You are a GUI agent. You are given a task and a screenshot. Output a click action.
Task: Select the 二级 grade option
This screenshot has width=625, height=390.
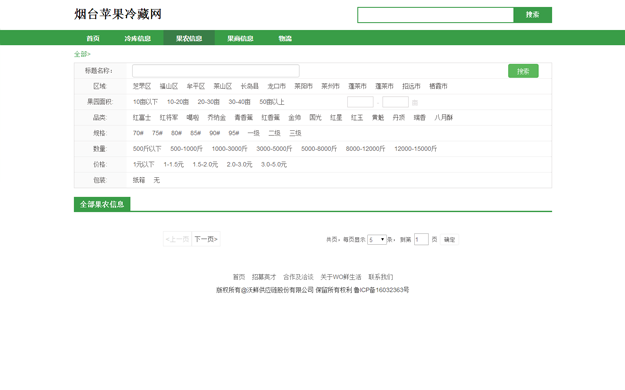[x=274, y=133]
